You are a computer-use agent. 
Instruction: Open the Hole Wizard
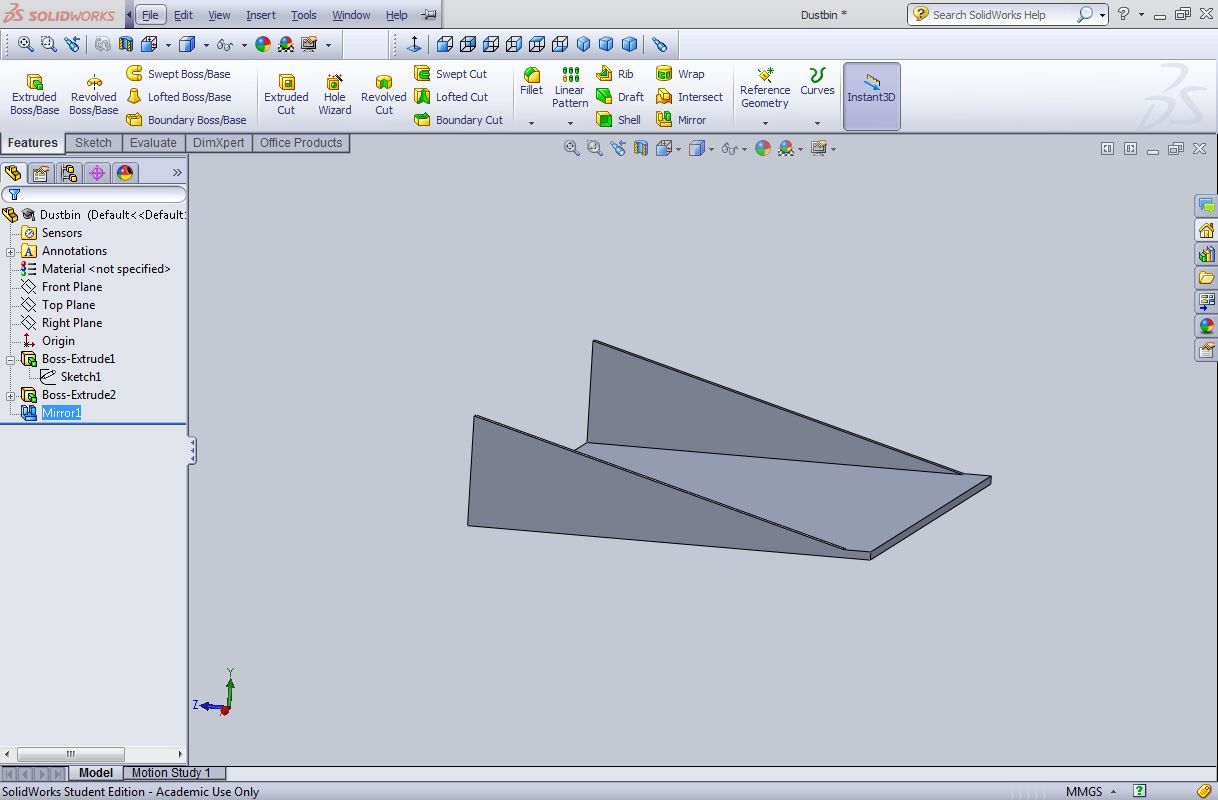coord(334,94)
